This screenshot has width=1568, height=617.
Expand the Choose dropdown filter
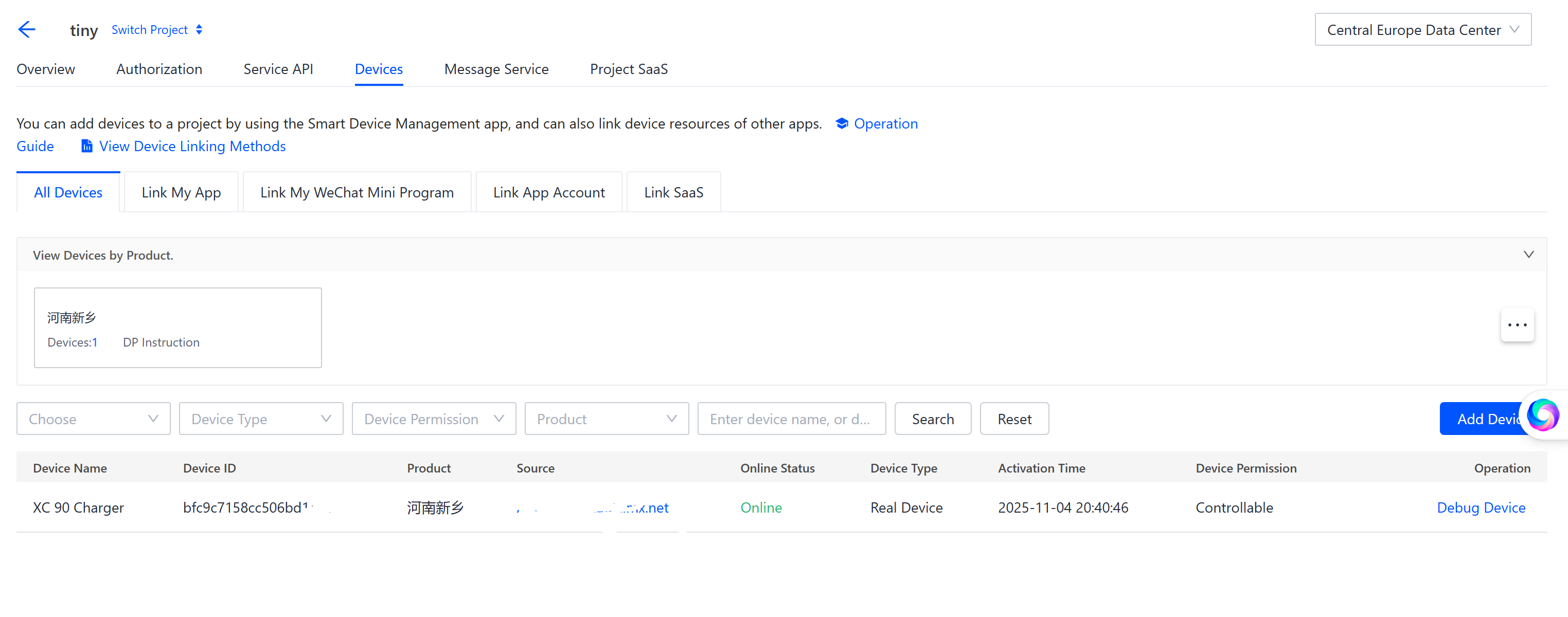coord(93,419)
